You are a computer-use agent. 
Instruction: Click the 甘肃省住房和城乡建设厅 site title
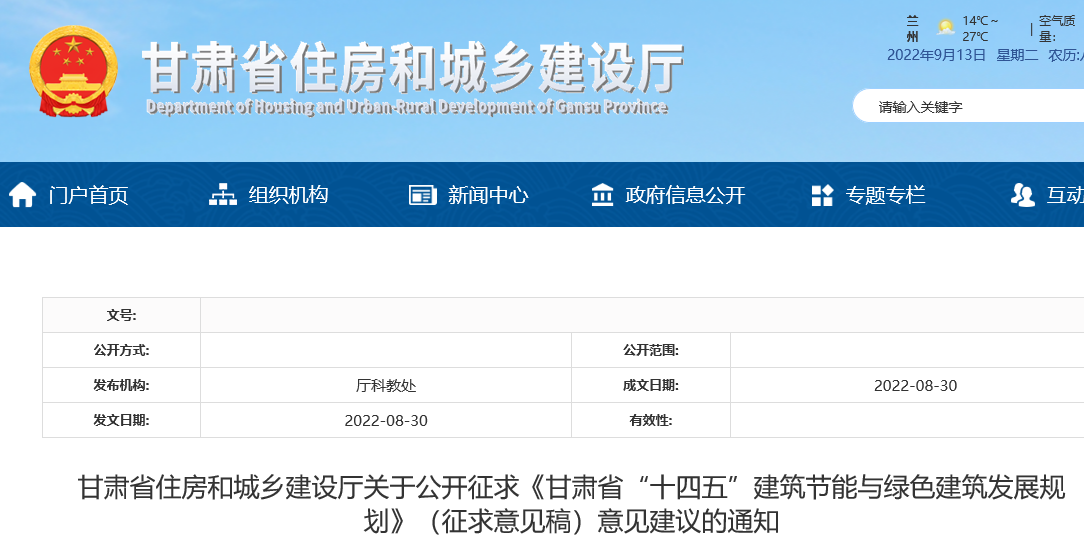(x=412, y=68)
